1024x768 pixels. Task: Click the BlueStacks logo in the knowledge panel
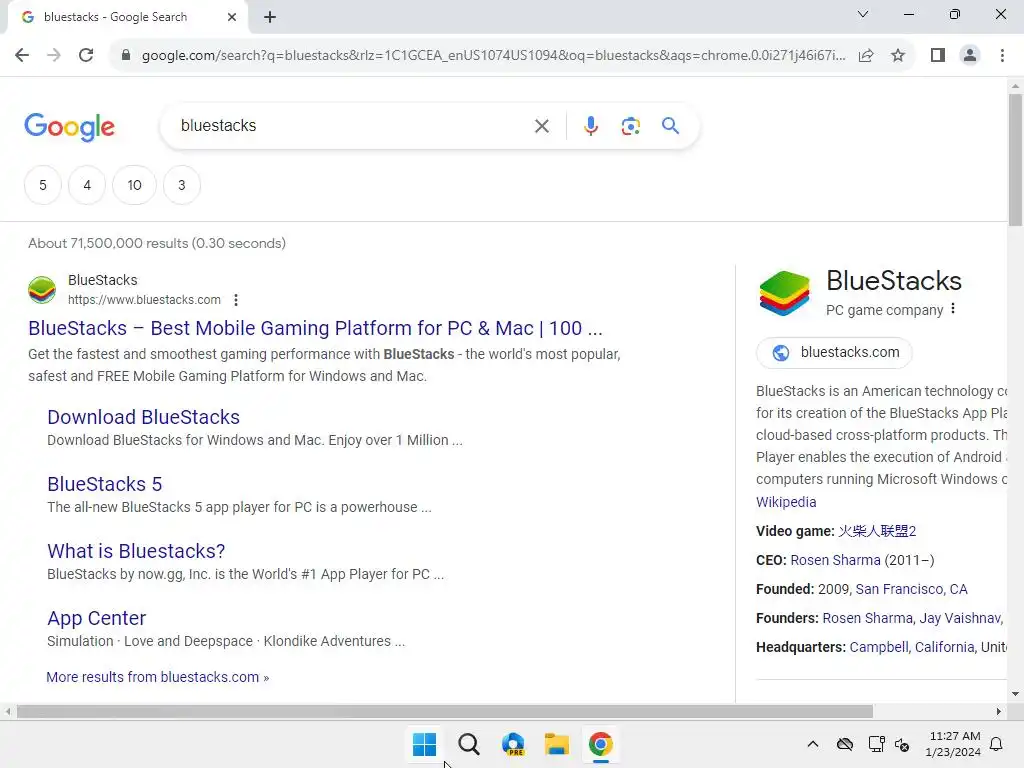[x=784, y=293]
